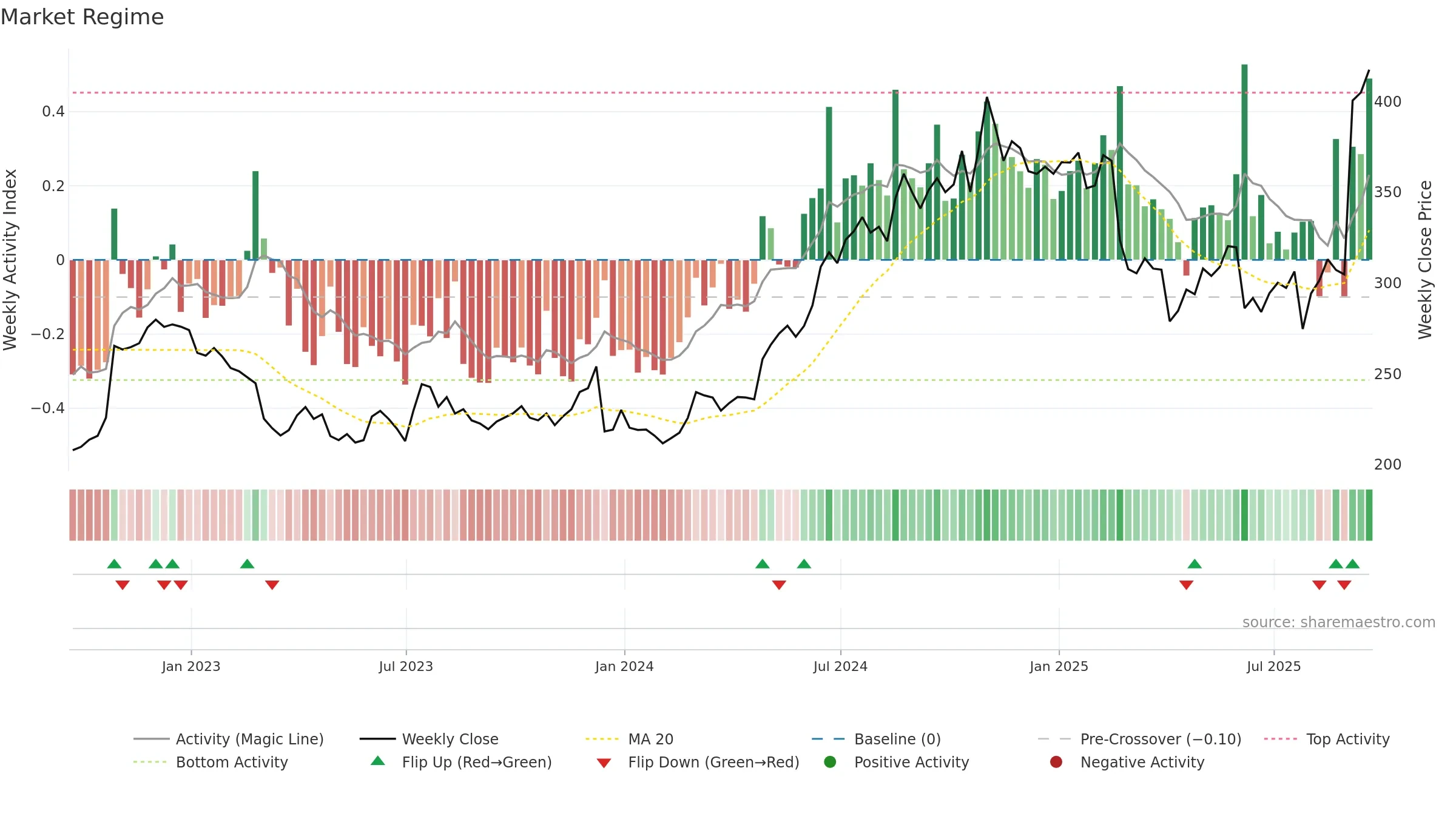Click the Jul 2023 axis label

point(406,667)
